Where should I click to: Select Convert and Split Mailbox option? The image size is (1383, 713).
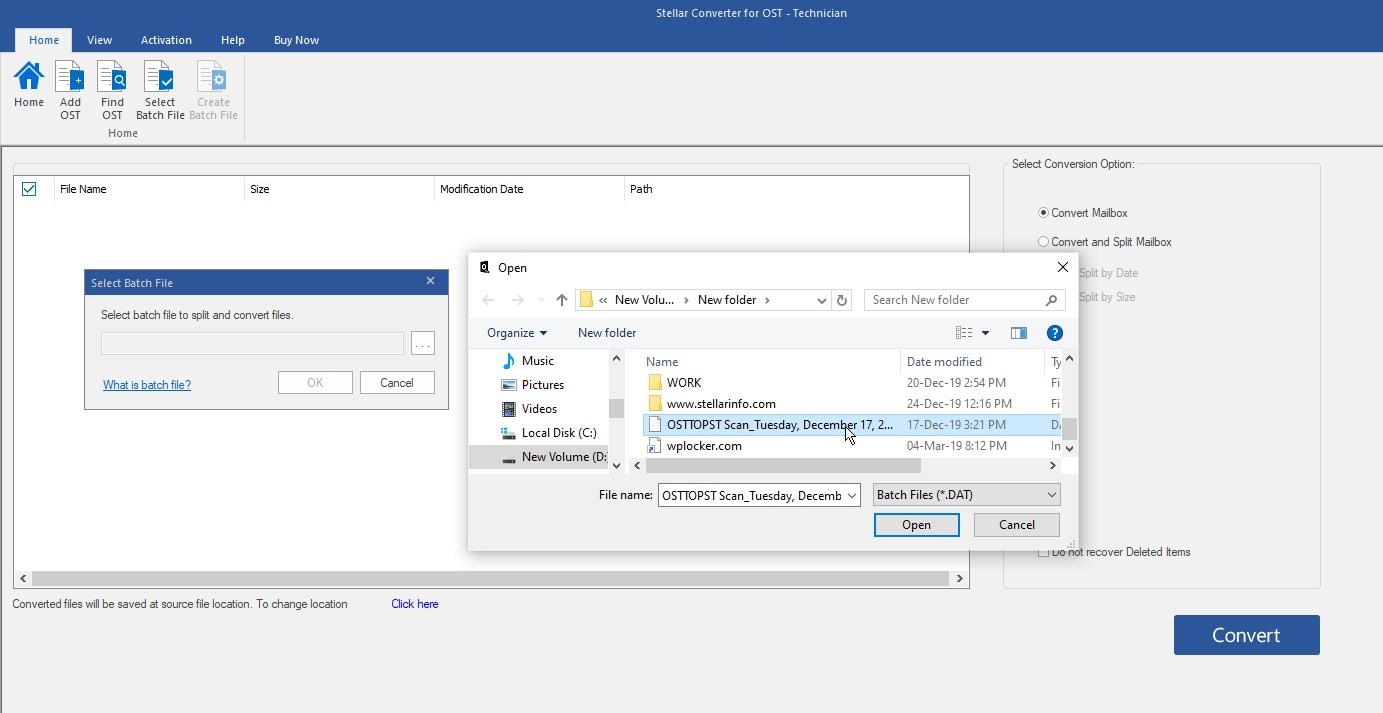1043,242
